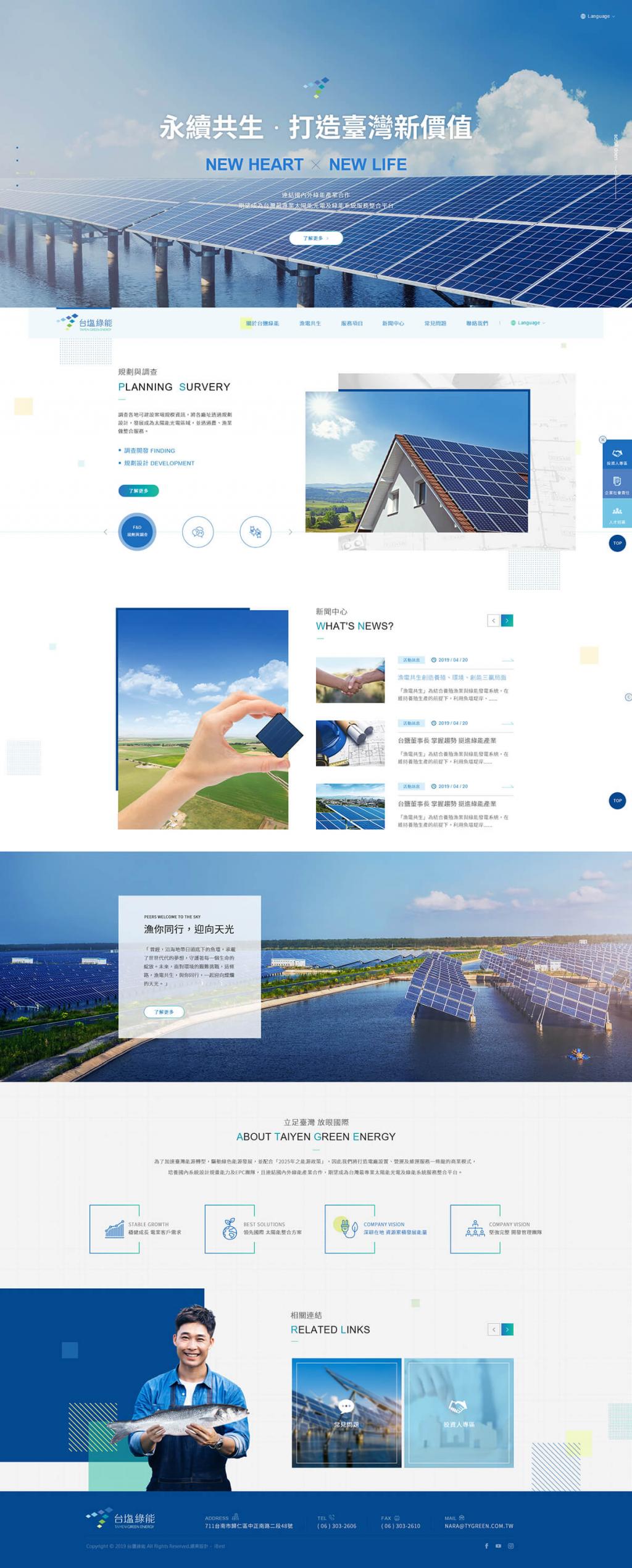Close the floating side menu with the X

602,440
